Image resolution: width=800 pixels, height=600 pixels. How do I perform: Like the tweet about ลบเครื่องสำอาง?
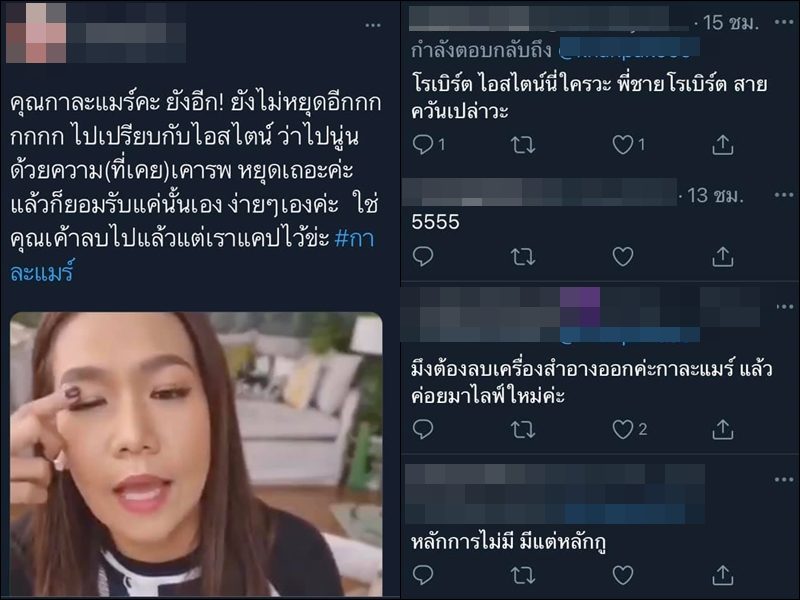622,430
